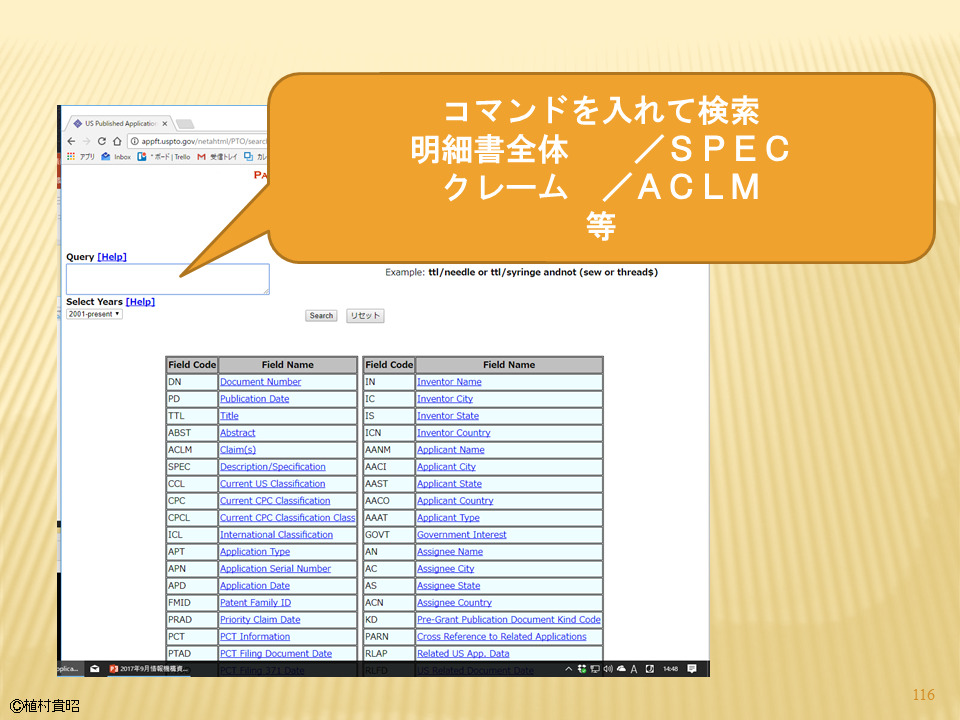Show hidden system tray icons chevron
Viewport: 960px width, 720px height.
pyautogui.click(x=568, y=669)
